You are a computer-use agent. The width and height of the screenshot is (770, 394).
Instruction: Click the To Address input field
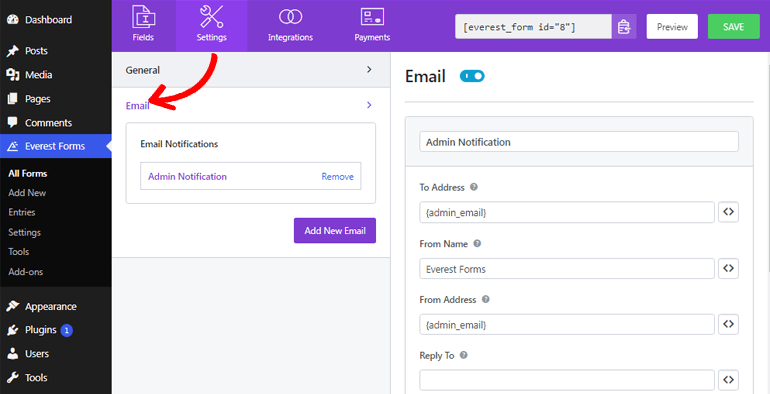tap(567, 212)
